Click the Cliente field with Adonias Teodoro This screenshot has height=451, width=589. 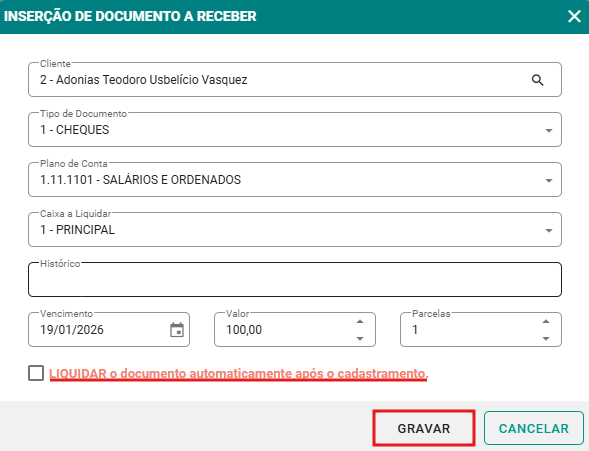295,80
